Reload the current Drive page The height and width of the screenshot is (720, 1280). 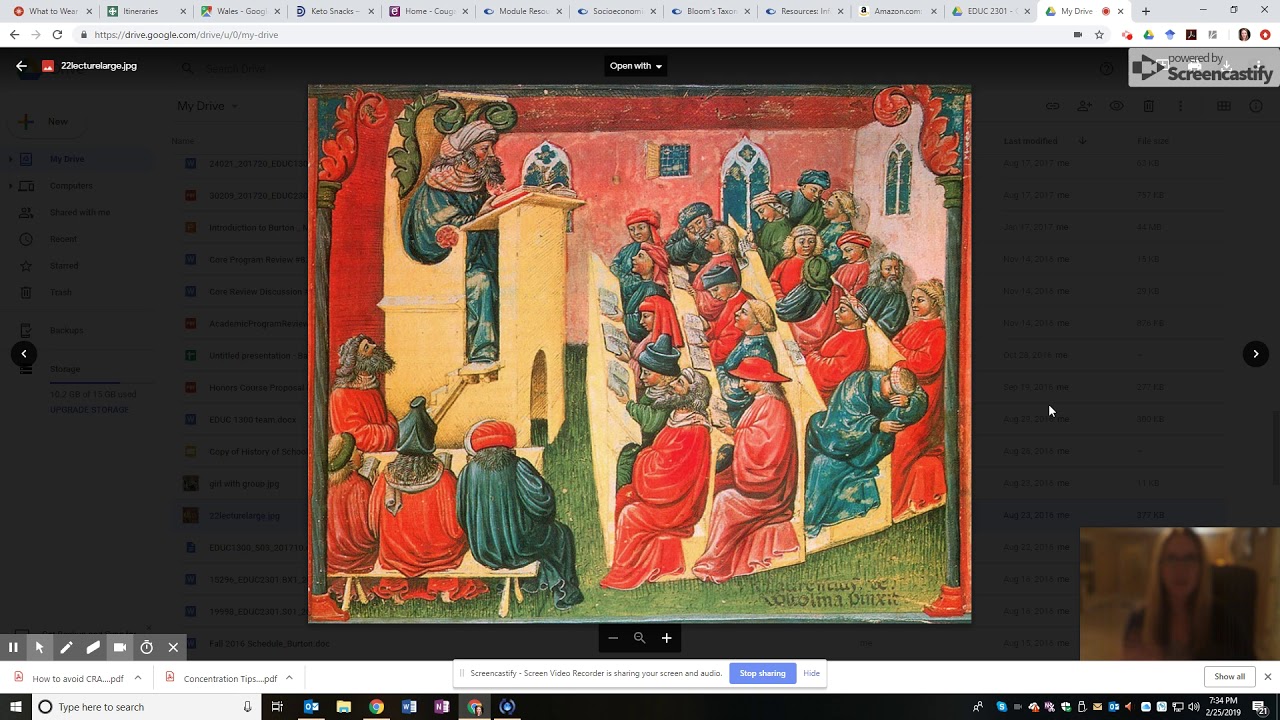[x=58, y=35]
